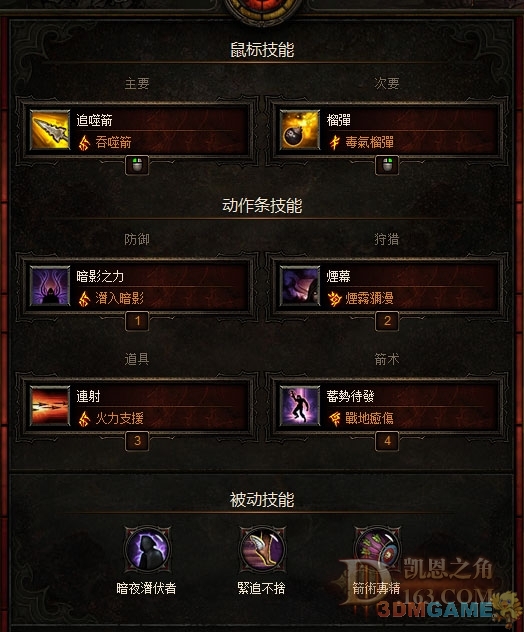The width and height of the screenshot is (524, 632).
Task: Click the left mouse button slot indicator
Action: (137, 165)
